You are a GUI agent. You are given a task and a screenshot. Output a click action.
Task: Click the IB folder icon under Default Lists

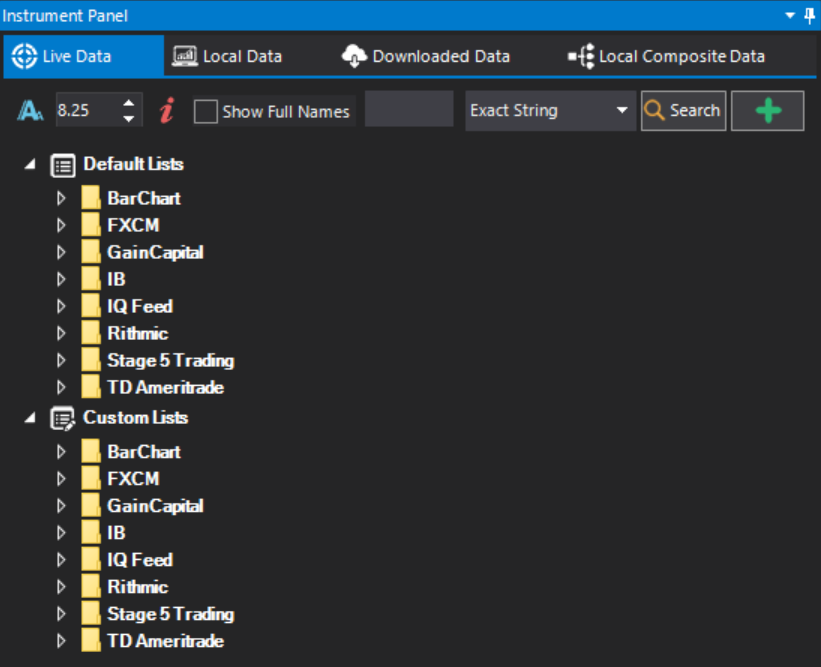click(x=91, y=279)
